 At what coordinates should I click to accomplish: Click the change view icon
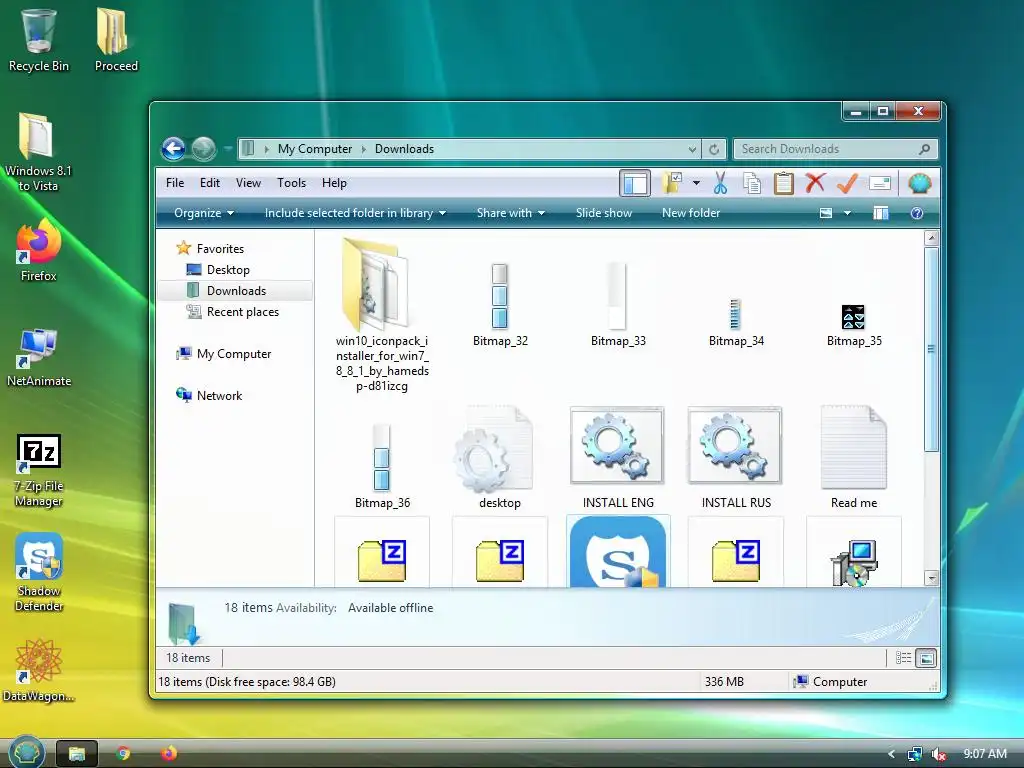pyautogui.click(x=826, y=213)
